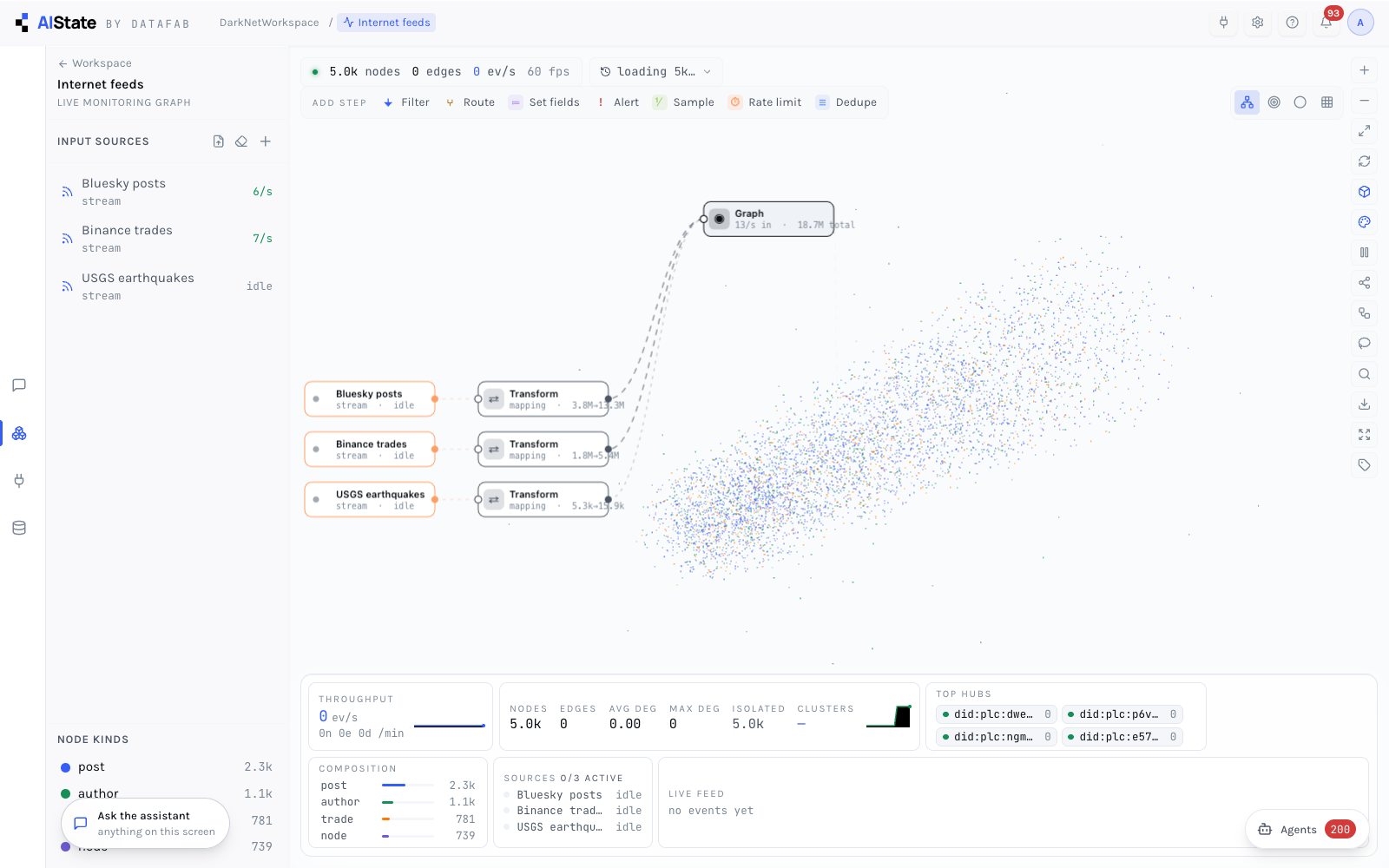Add a Set fields step
This screenshot has height=868, width=1389.
(544, 102)
